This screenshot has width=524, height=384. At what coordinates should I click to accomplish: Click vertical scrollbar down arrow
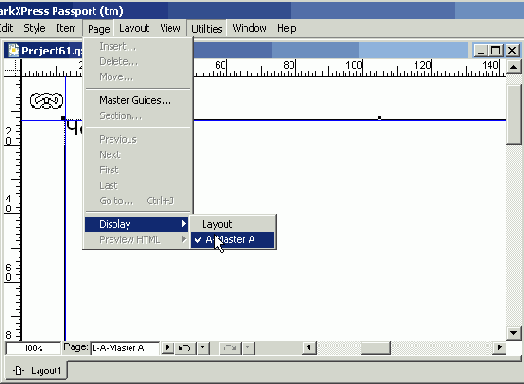[x=514, y=333]
